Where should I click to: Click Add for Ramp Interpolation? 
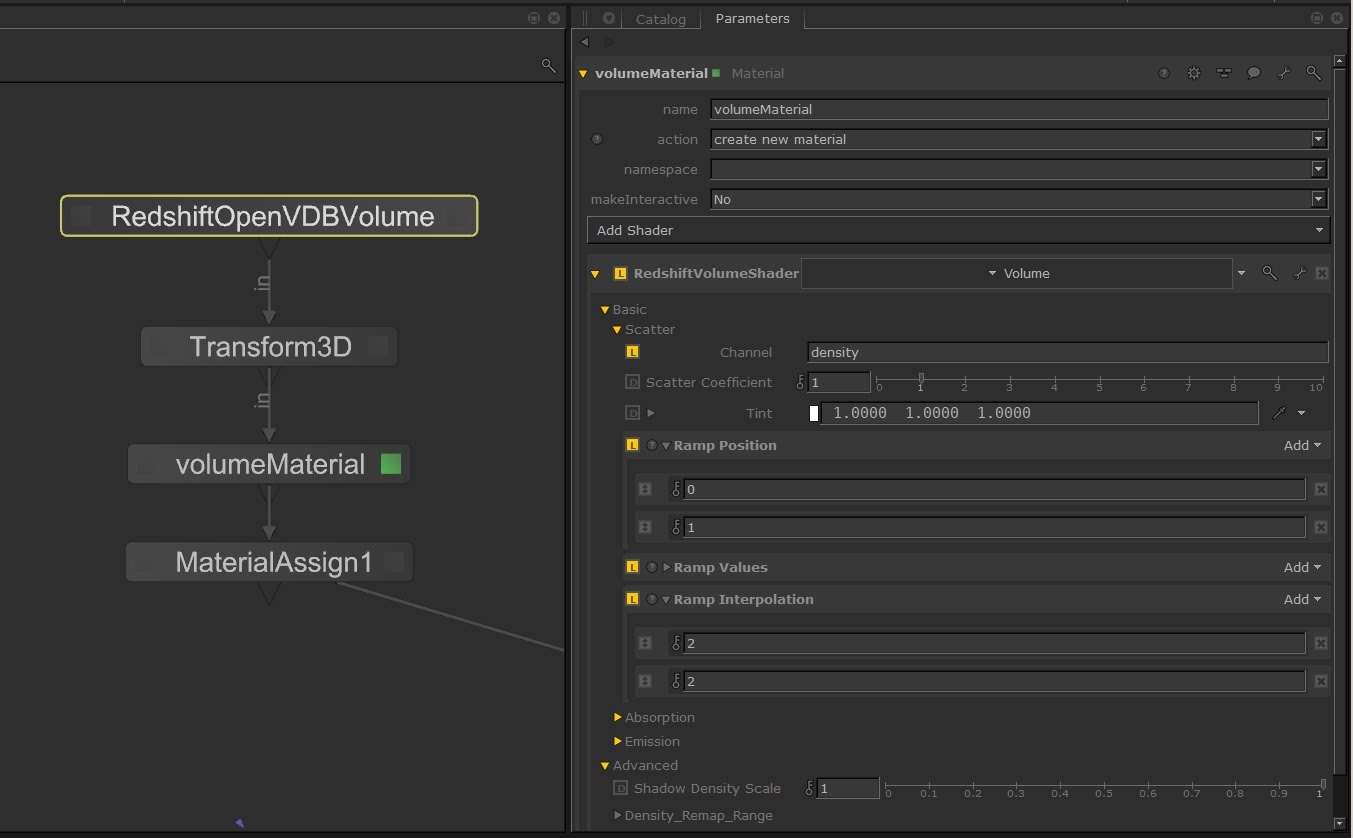tap(1302, 599)
